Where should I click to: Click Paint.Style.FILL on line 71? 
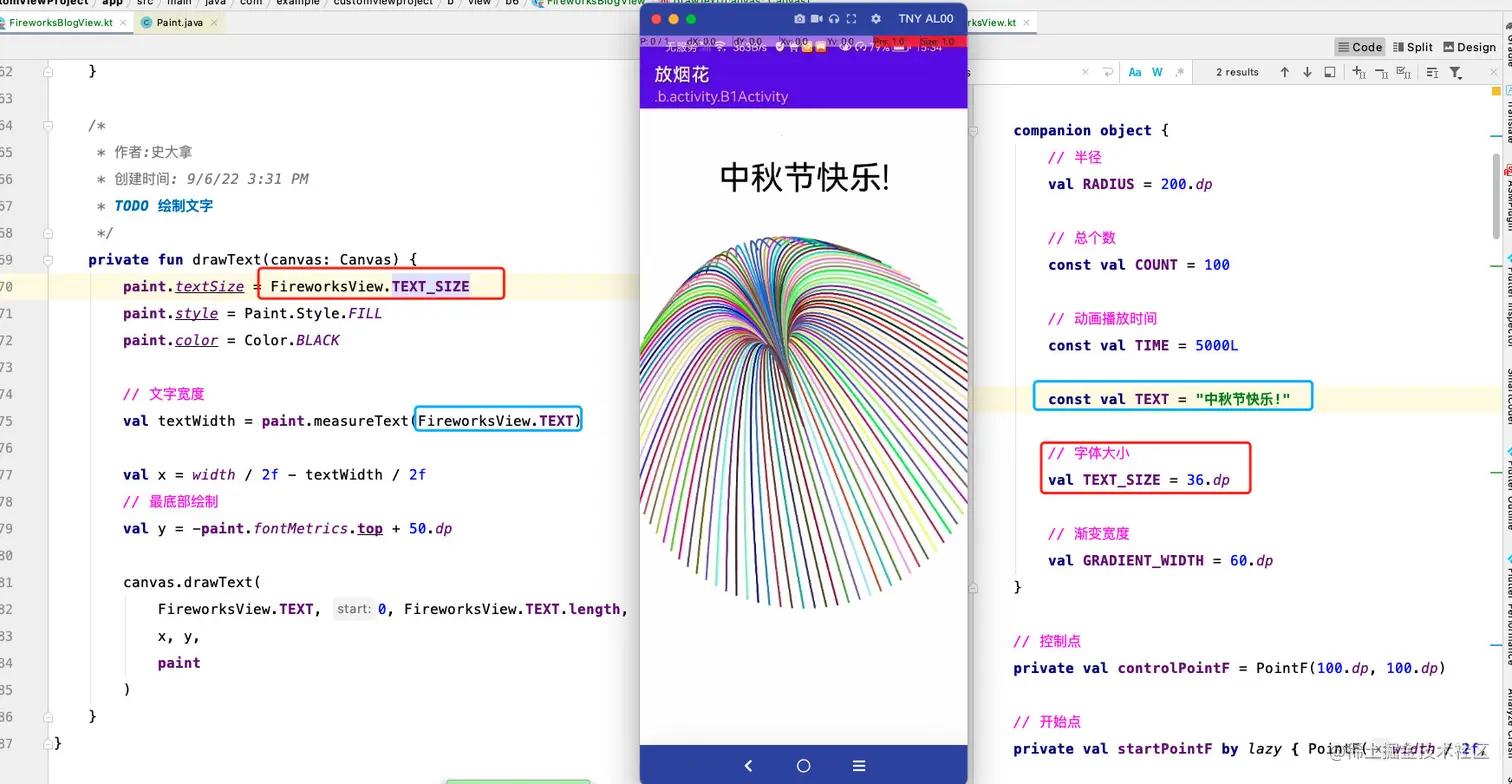pos(313,313)
